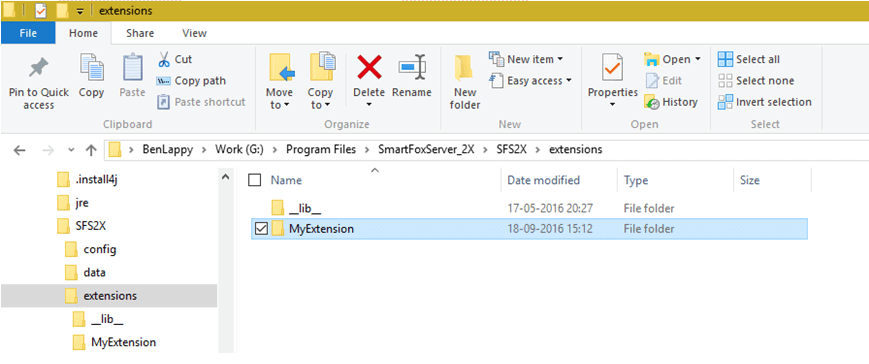Switch to the Home tab
This screenshot has width=869, height=364.
point(83,33)
